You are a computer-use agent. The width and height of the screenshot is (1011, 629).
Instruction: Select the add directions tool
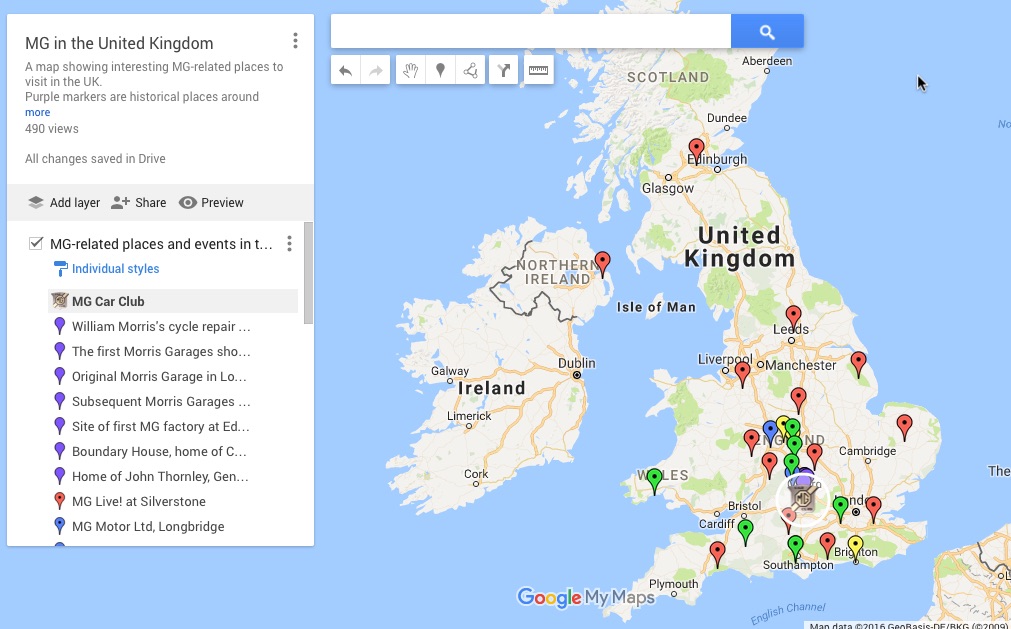pos(504,70)
